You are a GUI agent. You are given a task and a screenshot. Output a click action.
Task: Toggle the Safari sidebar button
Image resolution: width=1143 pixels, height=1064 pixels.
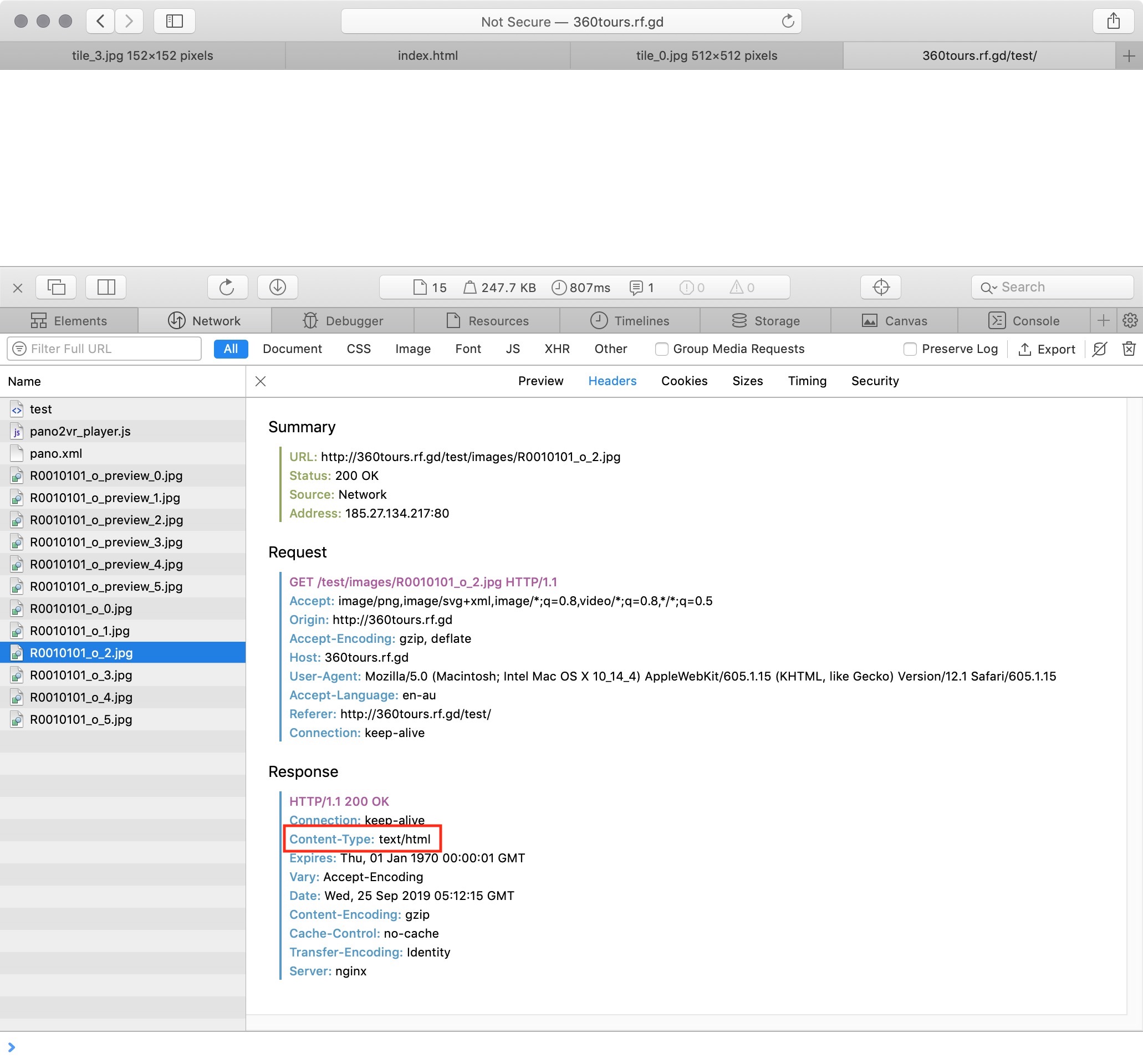(174, 21)
